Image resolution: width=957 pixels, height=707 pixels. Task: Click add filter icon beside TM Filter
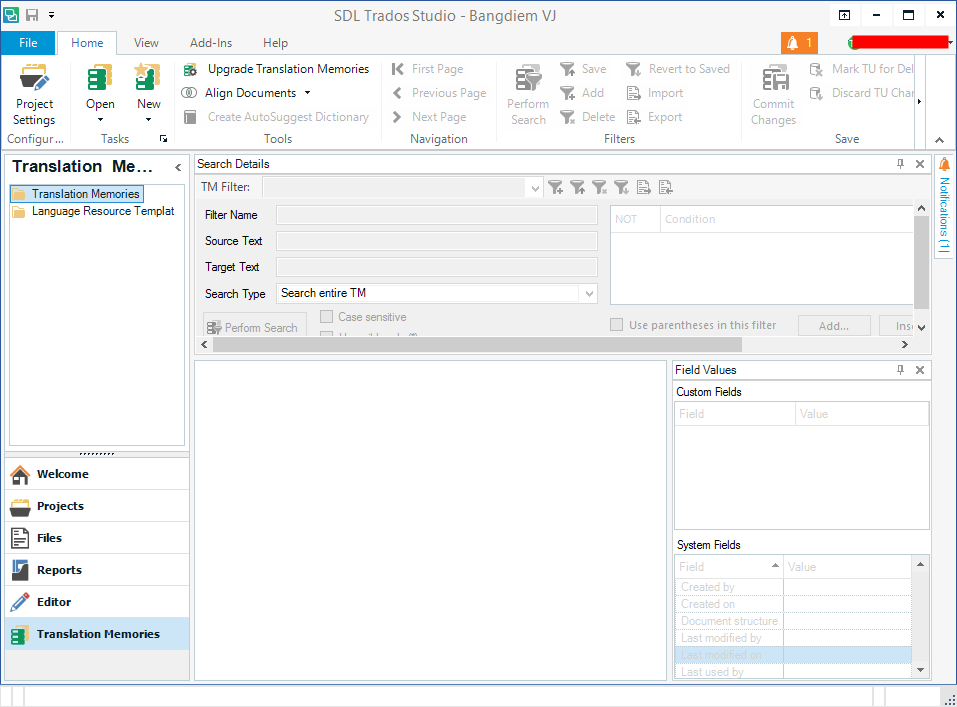click(555, 187)
